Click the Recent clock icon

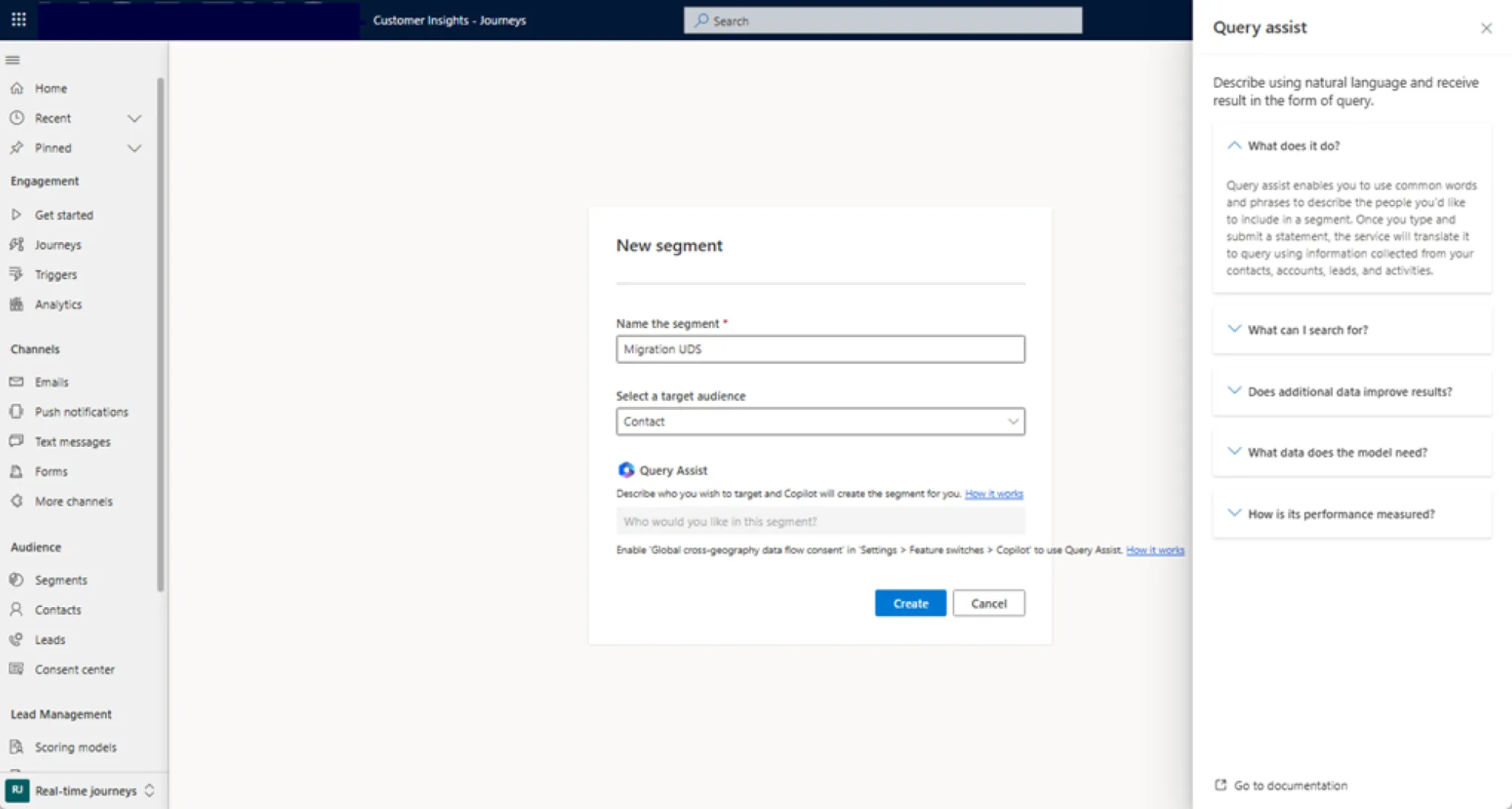[17, 118]
